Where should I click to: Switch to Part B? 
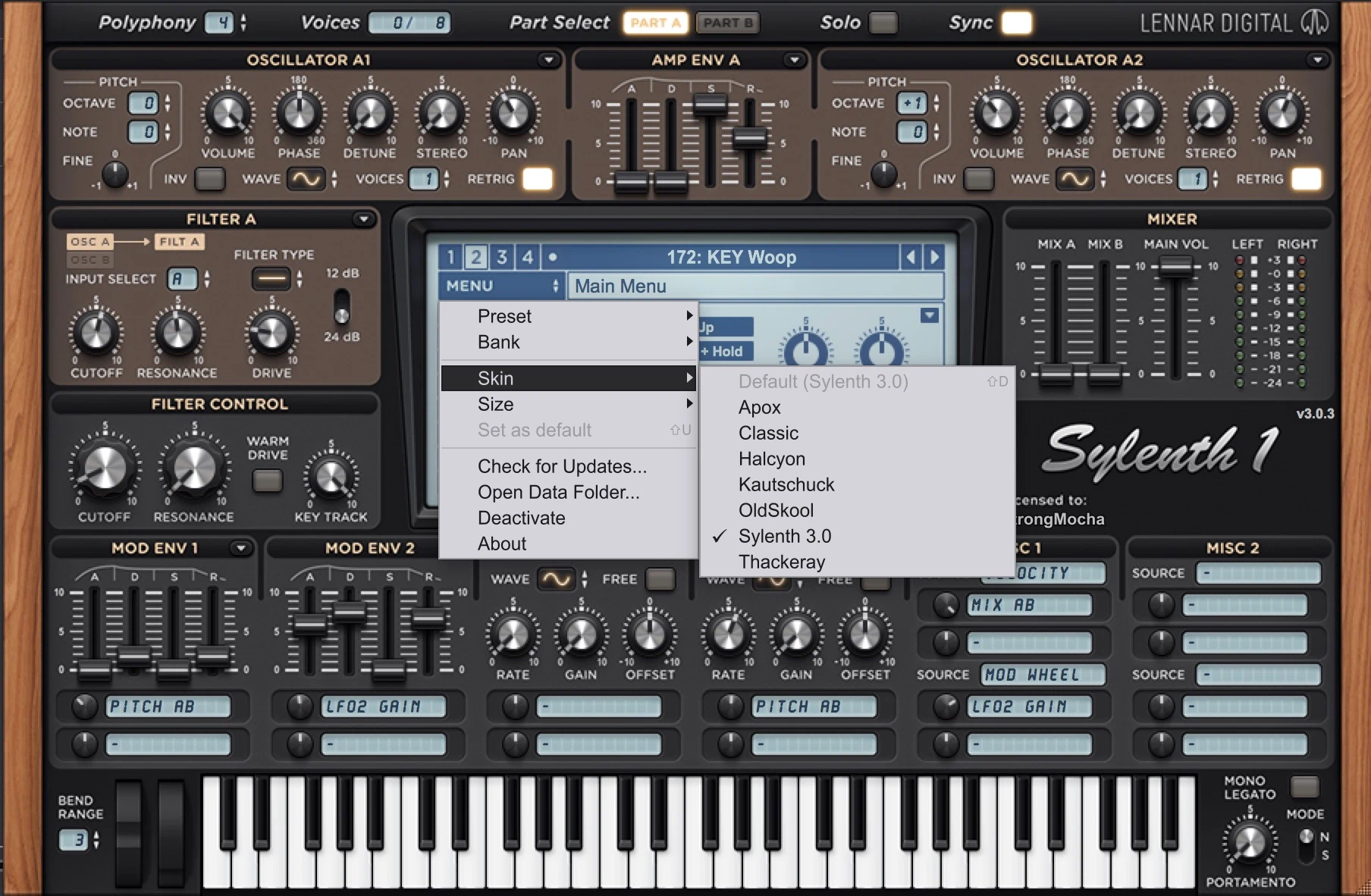coord(727,23)
